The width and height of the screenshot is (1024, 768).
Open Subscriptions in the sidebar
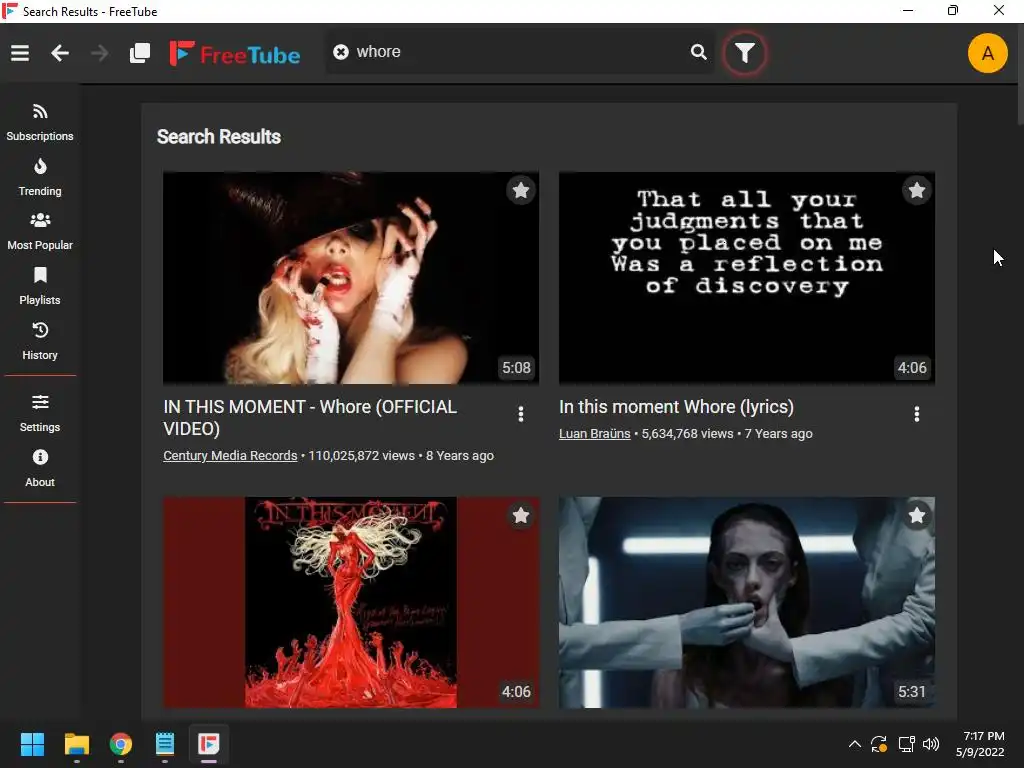[40, 123]
